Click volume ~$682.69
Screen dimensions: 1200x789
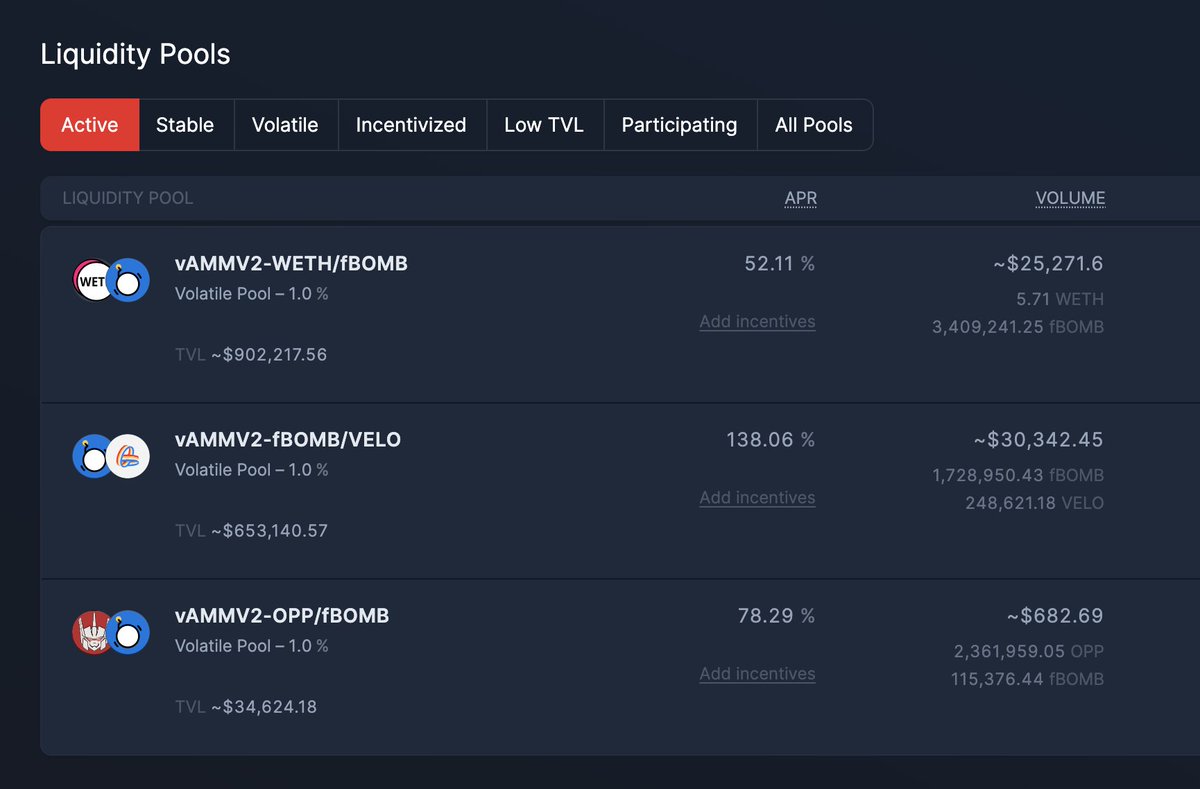(1055, 616)
